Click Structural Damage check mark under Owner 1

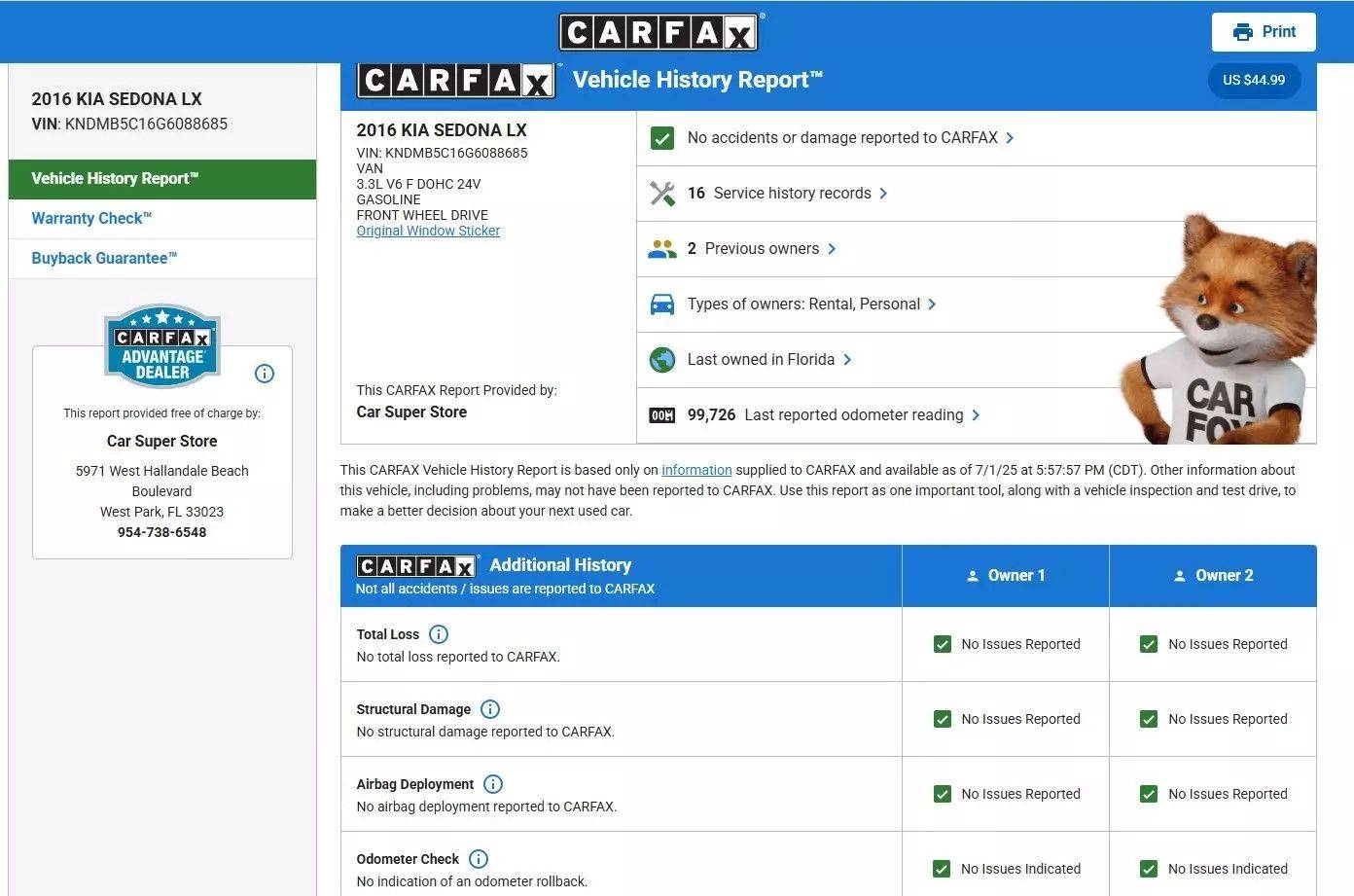point(942,719)
